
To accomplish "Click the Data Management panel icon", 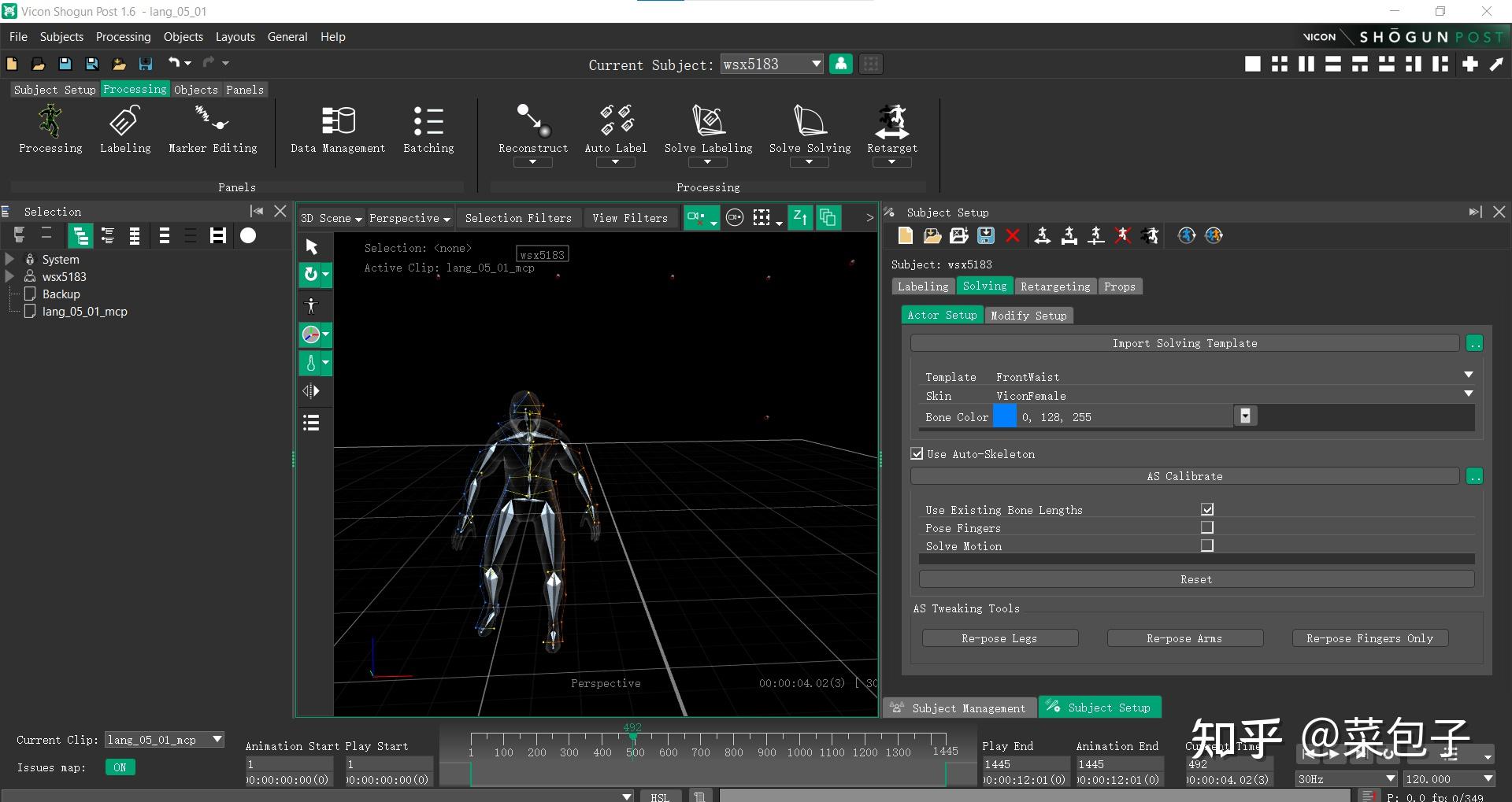I will click(x=338, y=121).
